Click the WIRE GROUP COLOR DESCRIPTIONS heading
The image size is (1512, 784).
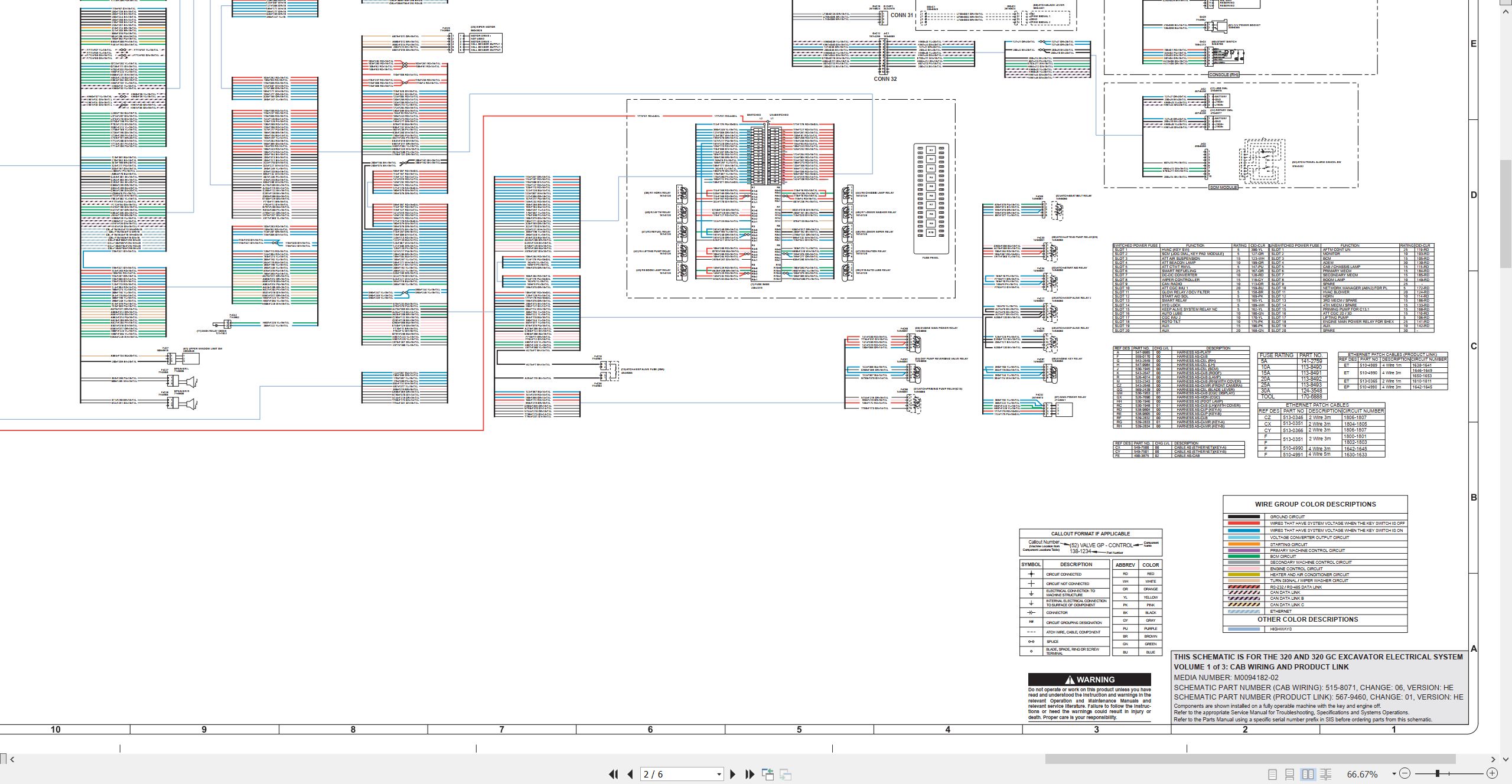coord(1315,504)
